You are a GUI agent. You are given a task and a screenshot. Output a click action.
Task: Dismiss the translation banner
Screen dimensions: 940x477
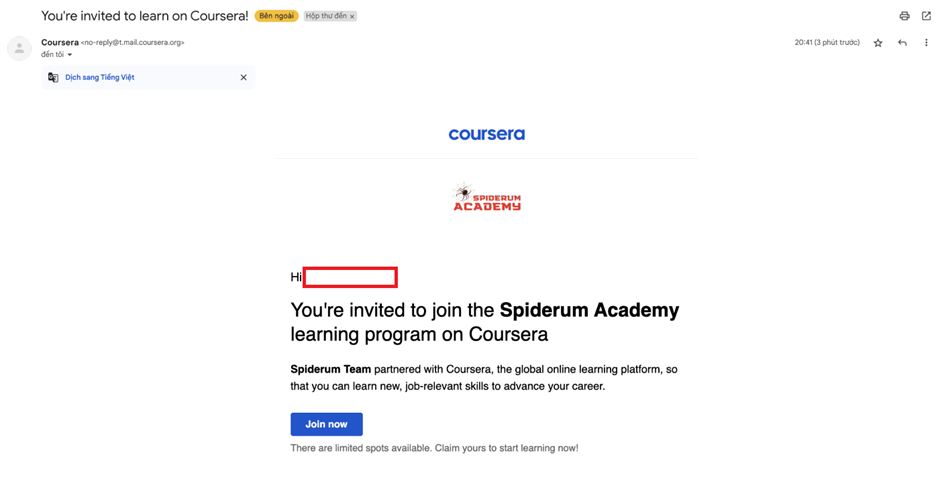(x=243, y=77)
